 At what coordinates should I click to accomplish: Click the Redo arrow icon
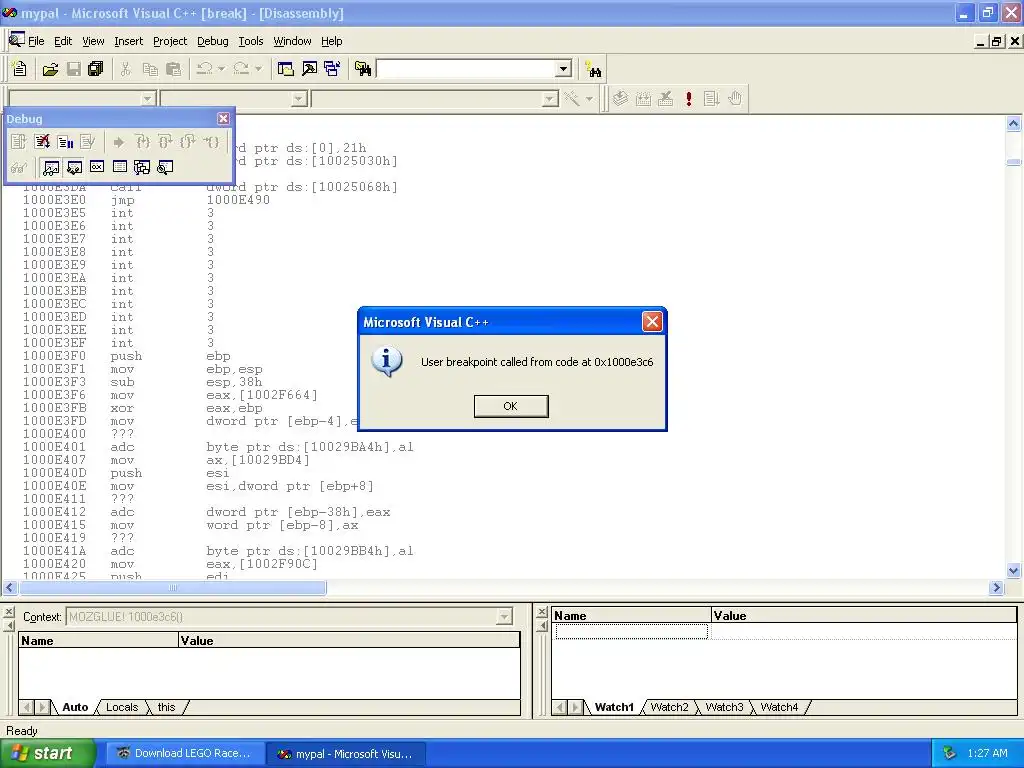[x=241, y=69]
